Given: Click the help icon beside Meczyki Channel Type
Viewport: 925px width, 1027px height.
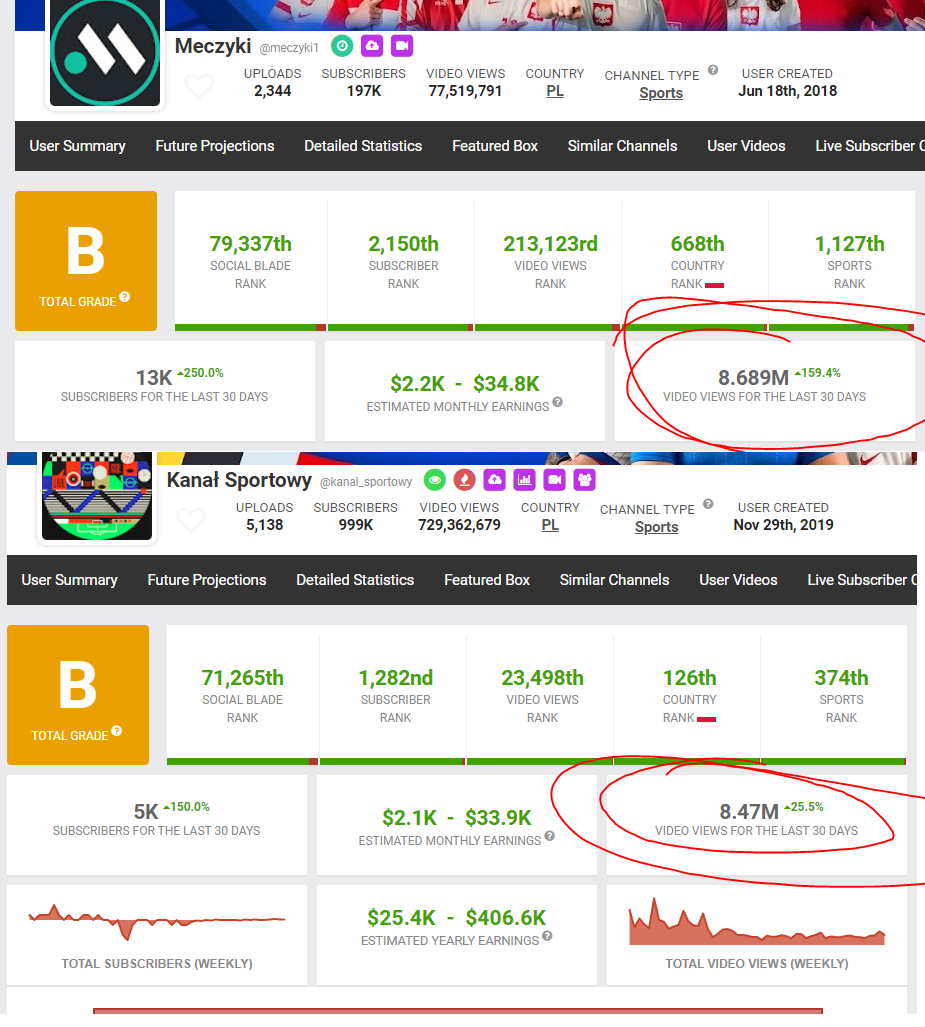Looking at the screenshot, I should (x=713, y=70).
